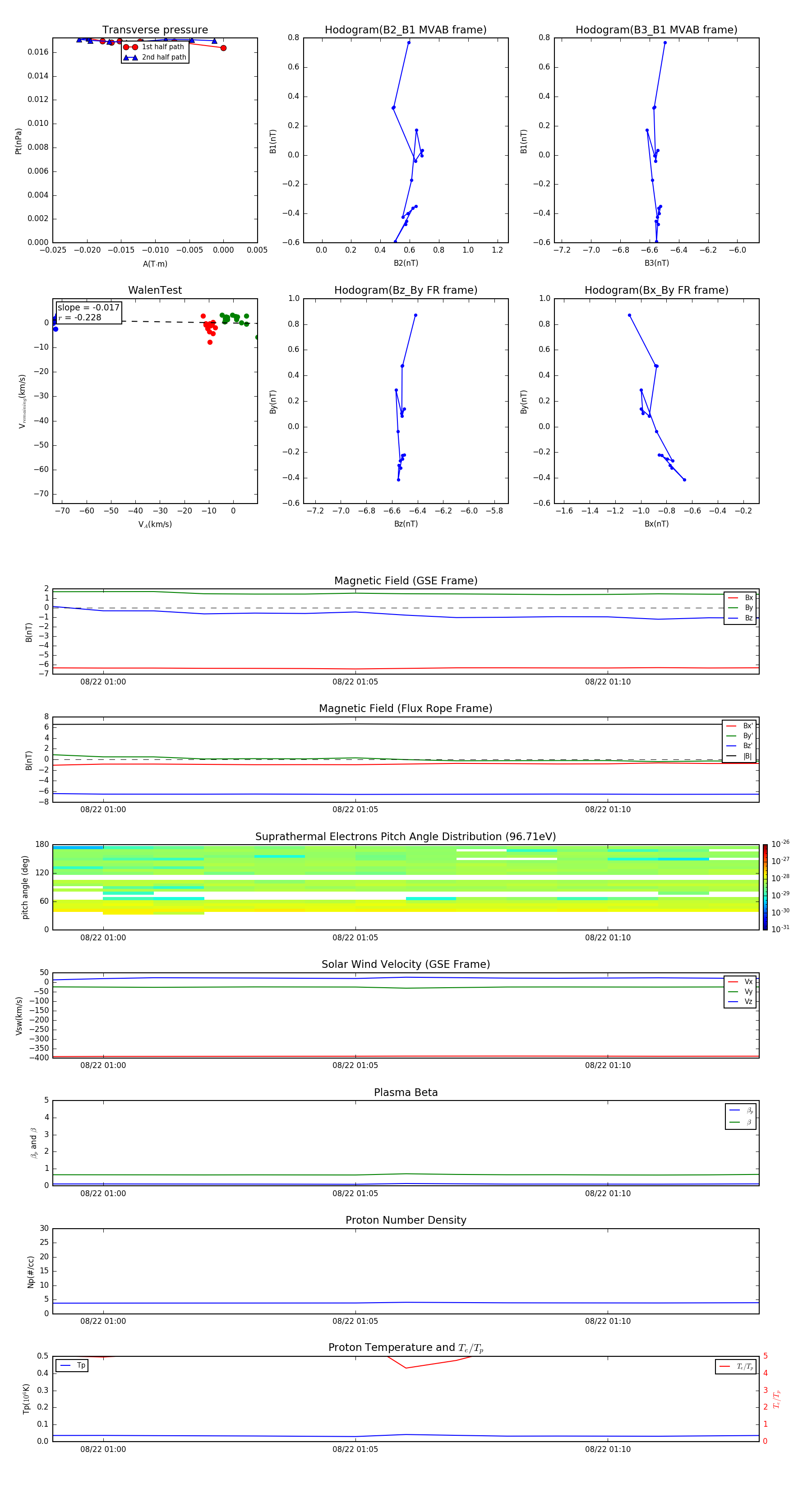812x1489 pixels.
Task: Click the "Bz(nT)" hodogram x-axis label
Action: pyautogui.click(x=406, y=524)
